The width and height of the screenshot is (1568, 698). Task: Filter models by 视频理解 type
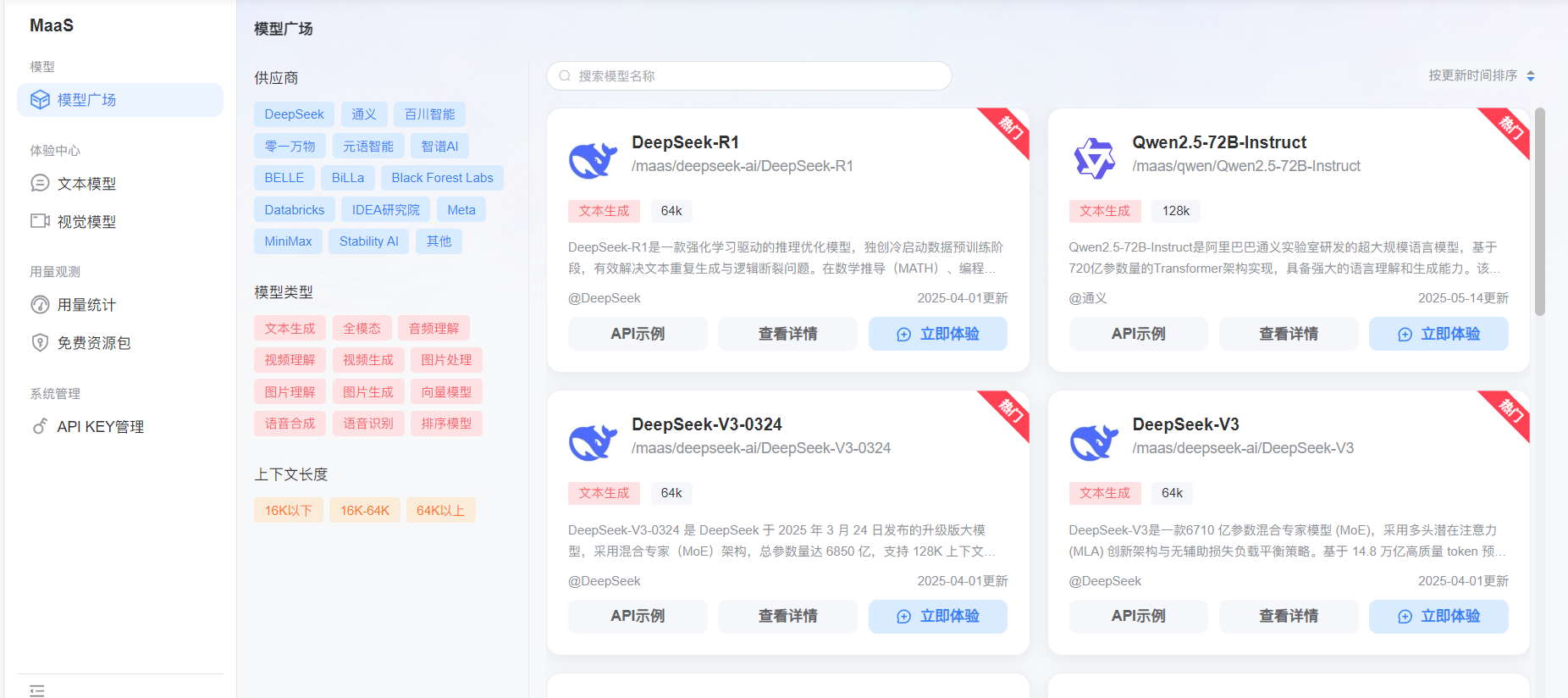coord(290,360)
